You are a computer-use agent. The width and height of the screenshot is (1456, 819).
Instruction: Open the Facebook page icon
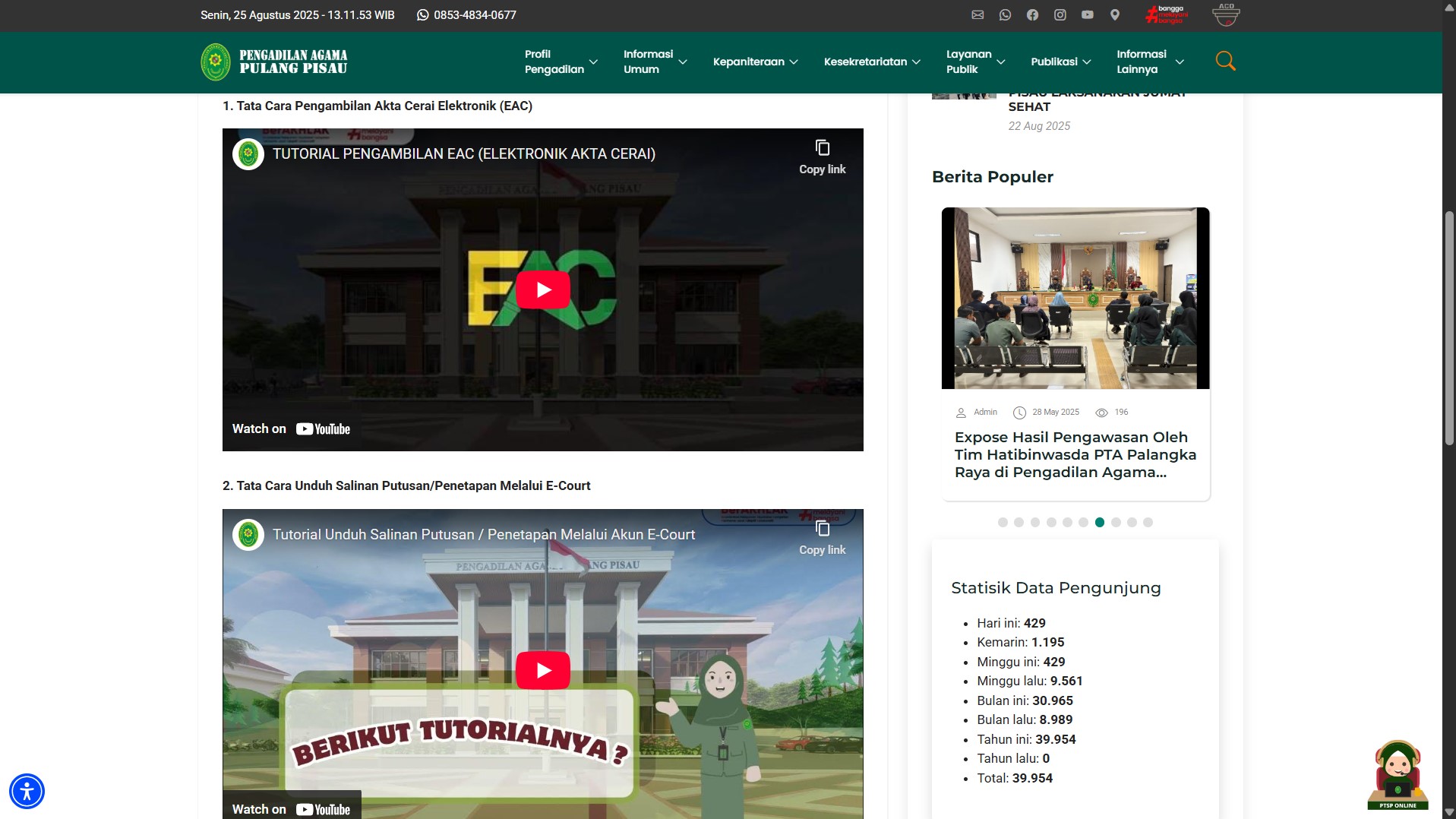click(1032, 15)
